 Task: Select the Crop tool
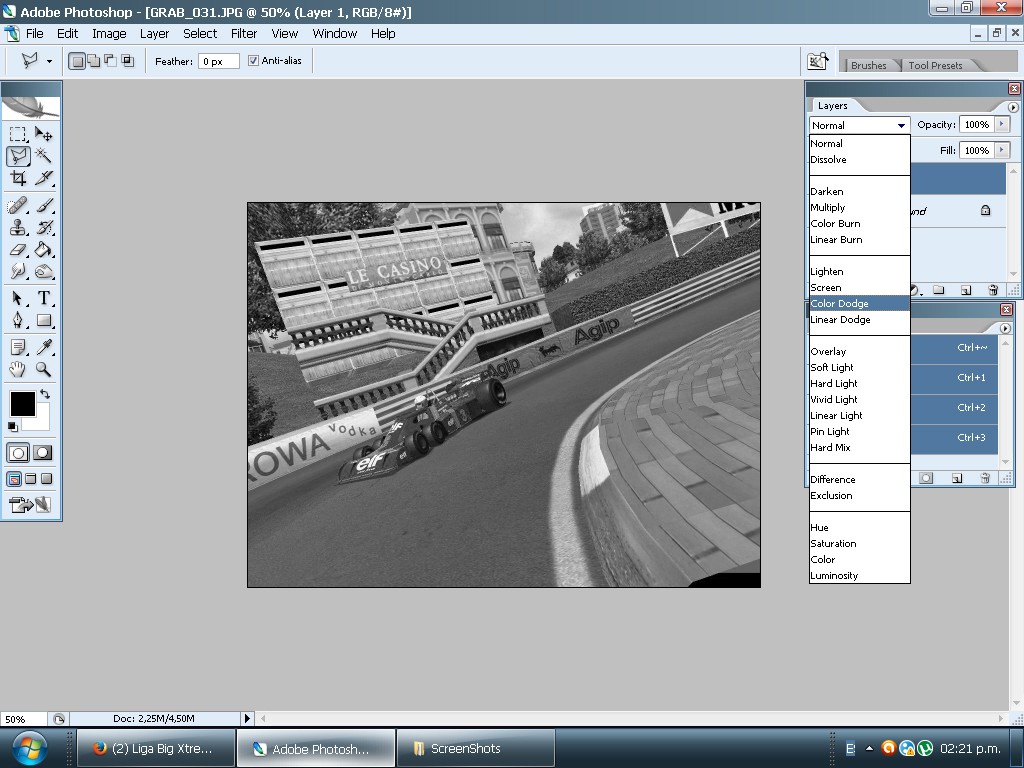pos(18,178)
